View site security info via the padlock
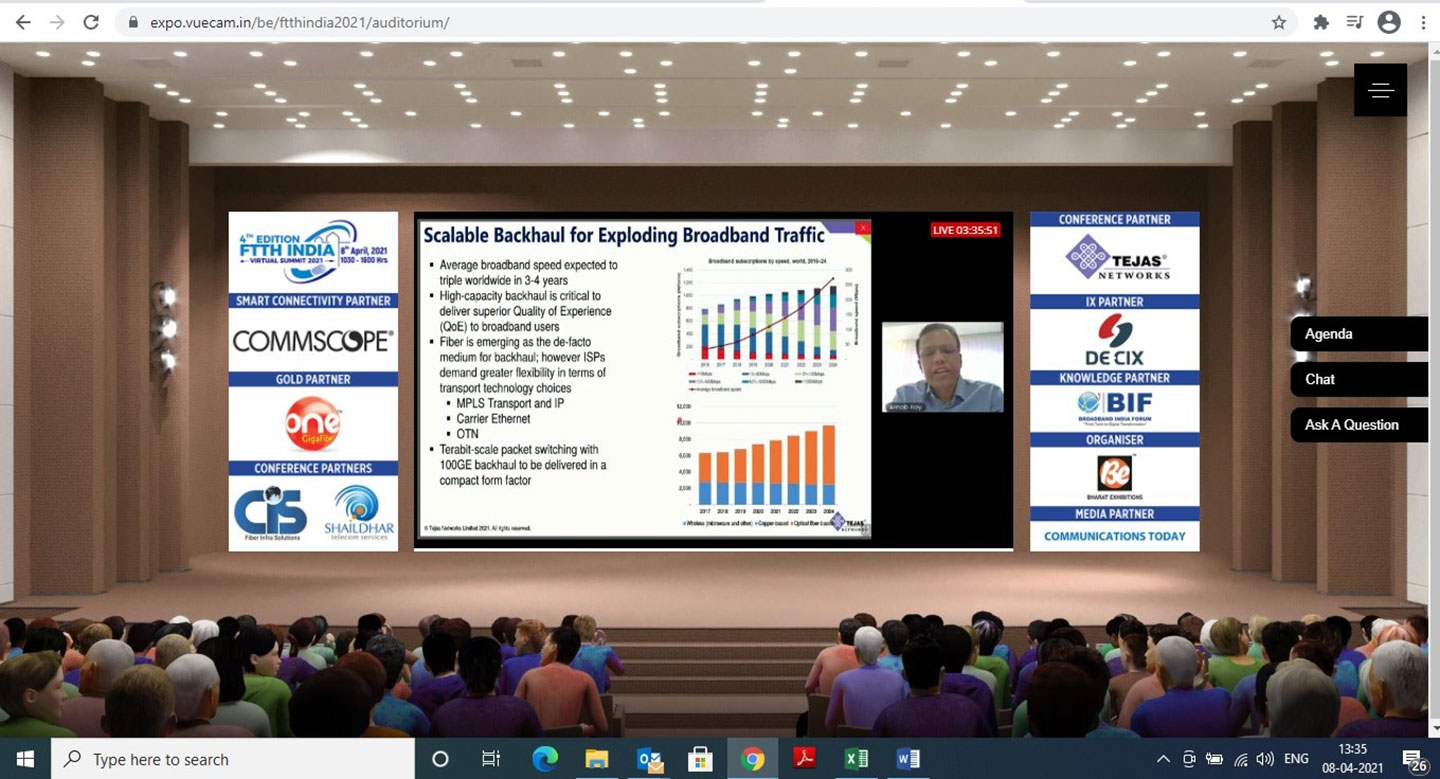This screenshot has height=779, width=1440. pyautogui.click(x=133, y=22)
